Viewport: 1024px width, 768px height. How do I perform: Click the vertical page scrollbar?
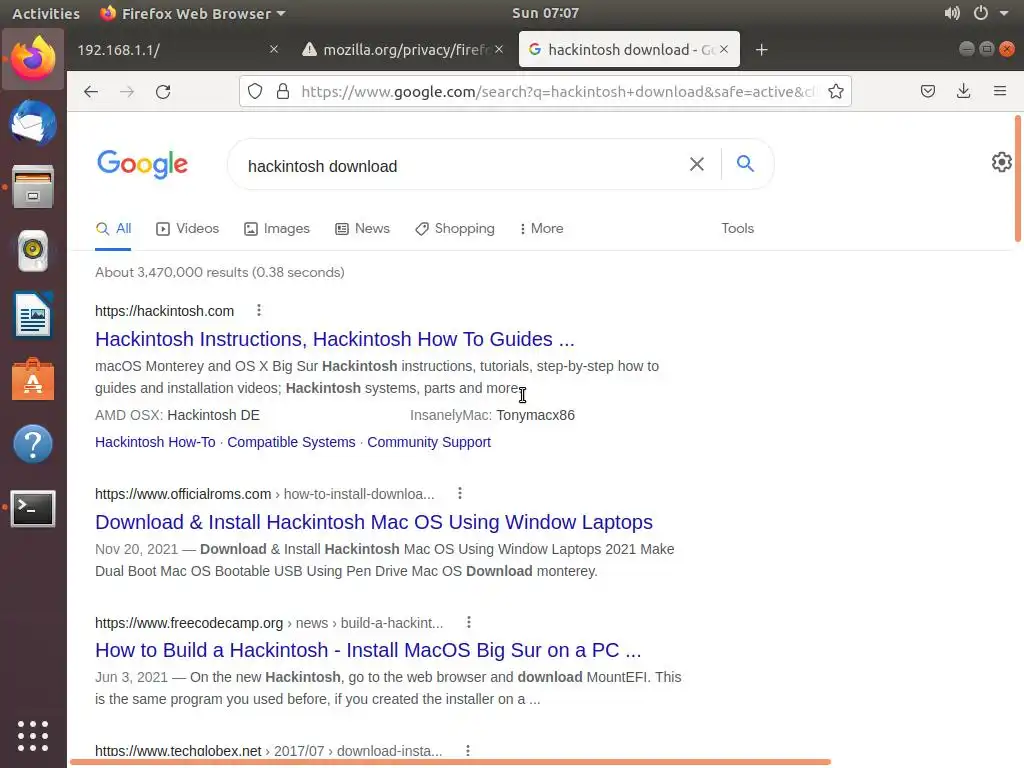click(x=1017, y=178)
